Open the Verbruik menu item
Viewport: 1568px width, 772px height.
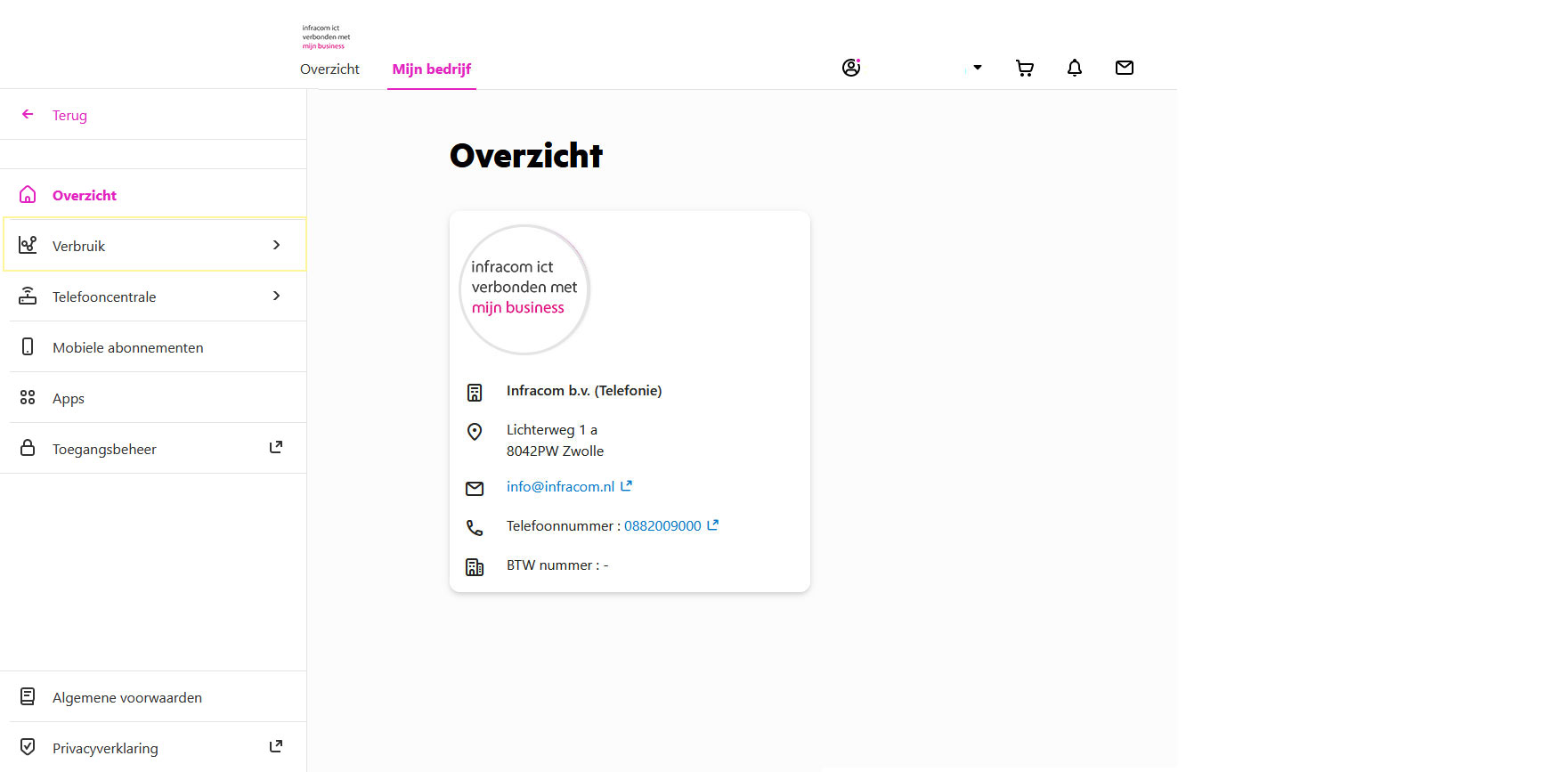tap(155, 245)
